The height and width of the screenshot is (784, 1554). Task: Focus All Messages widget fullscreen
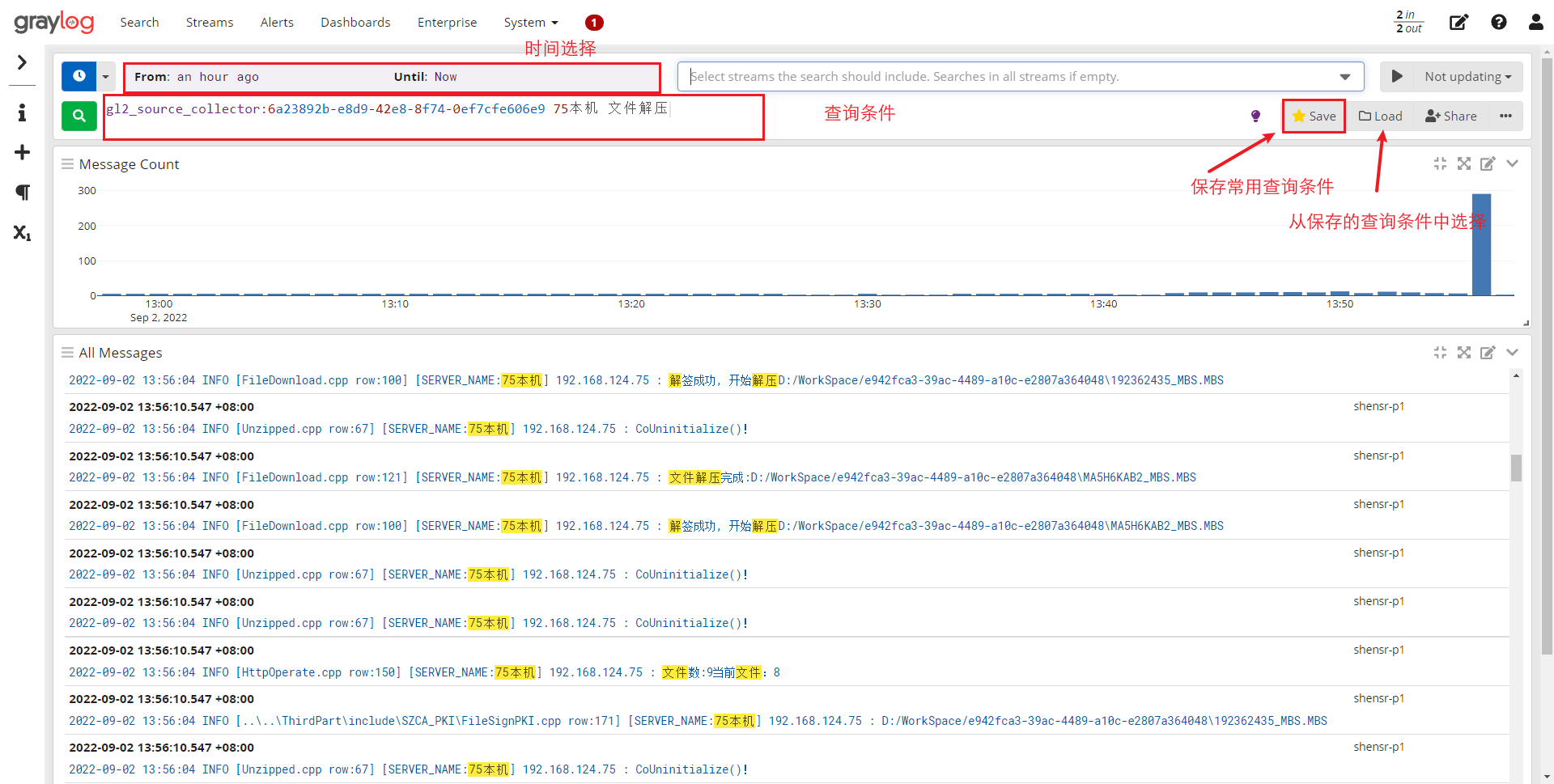[x=1464, y=352]
